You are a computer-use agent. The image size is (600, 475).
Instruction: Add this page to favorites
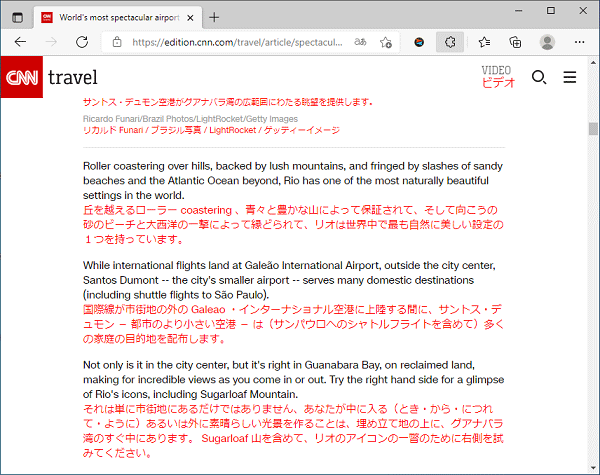(x=386, y=42)
